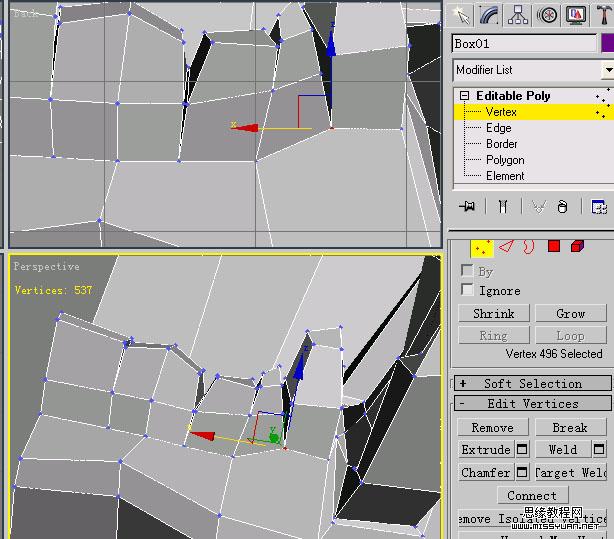Toggle the Ignore Backfacing checkbox
This screenshot has height=539, width=614.
click(467, 289)
